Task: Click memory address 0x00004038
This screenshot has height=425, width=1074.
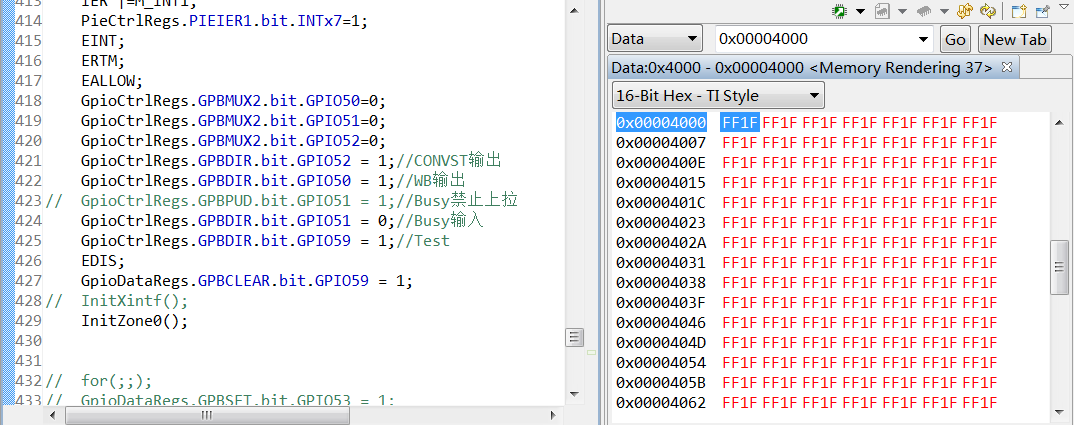Action: [x=661, y=282]
